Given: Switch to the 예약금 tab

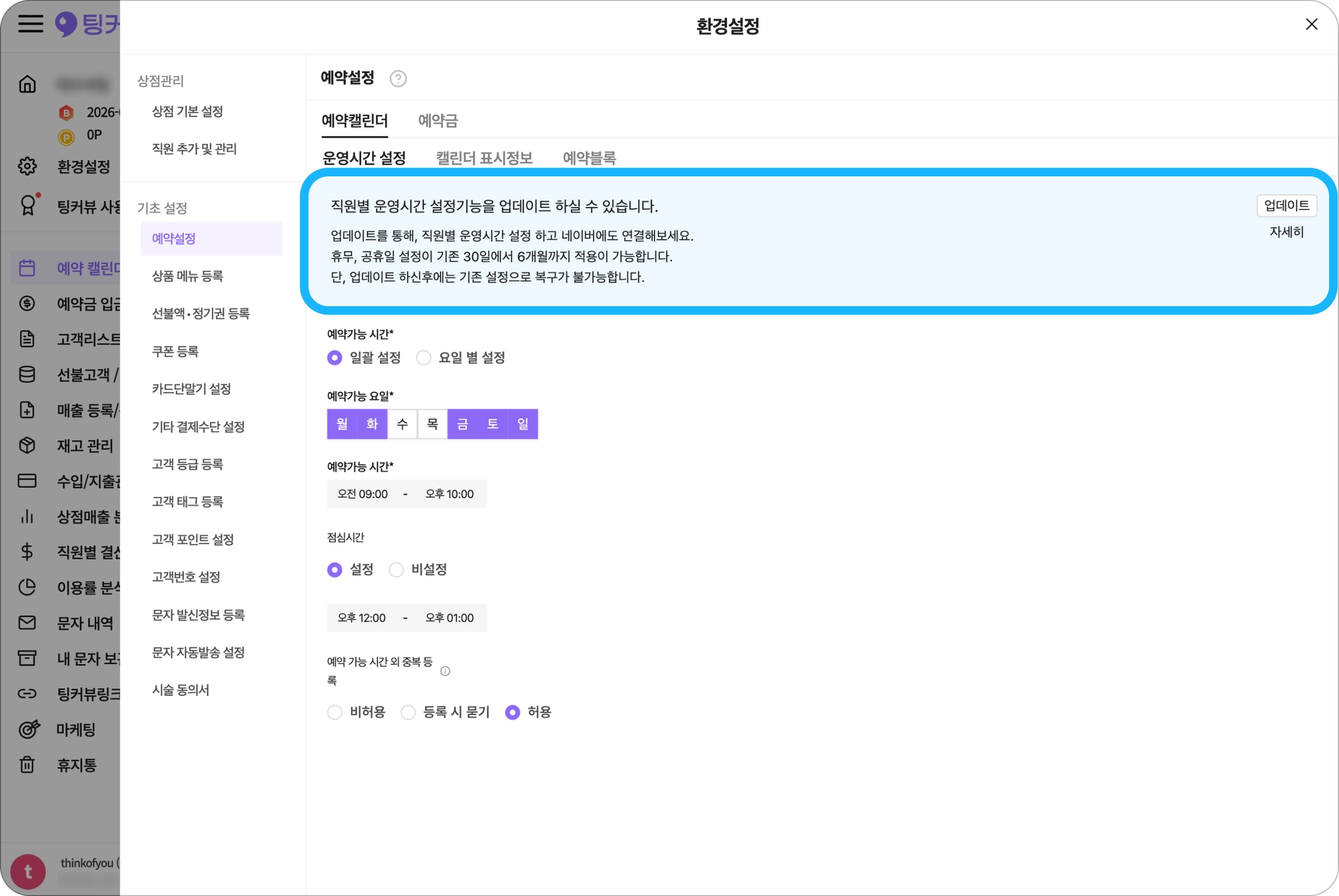Looking at the screenshot, I should (x=437, y=121).
